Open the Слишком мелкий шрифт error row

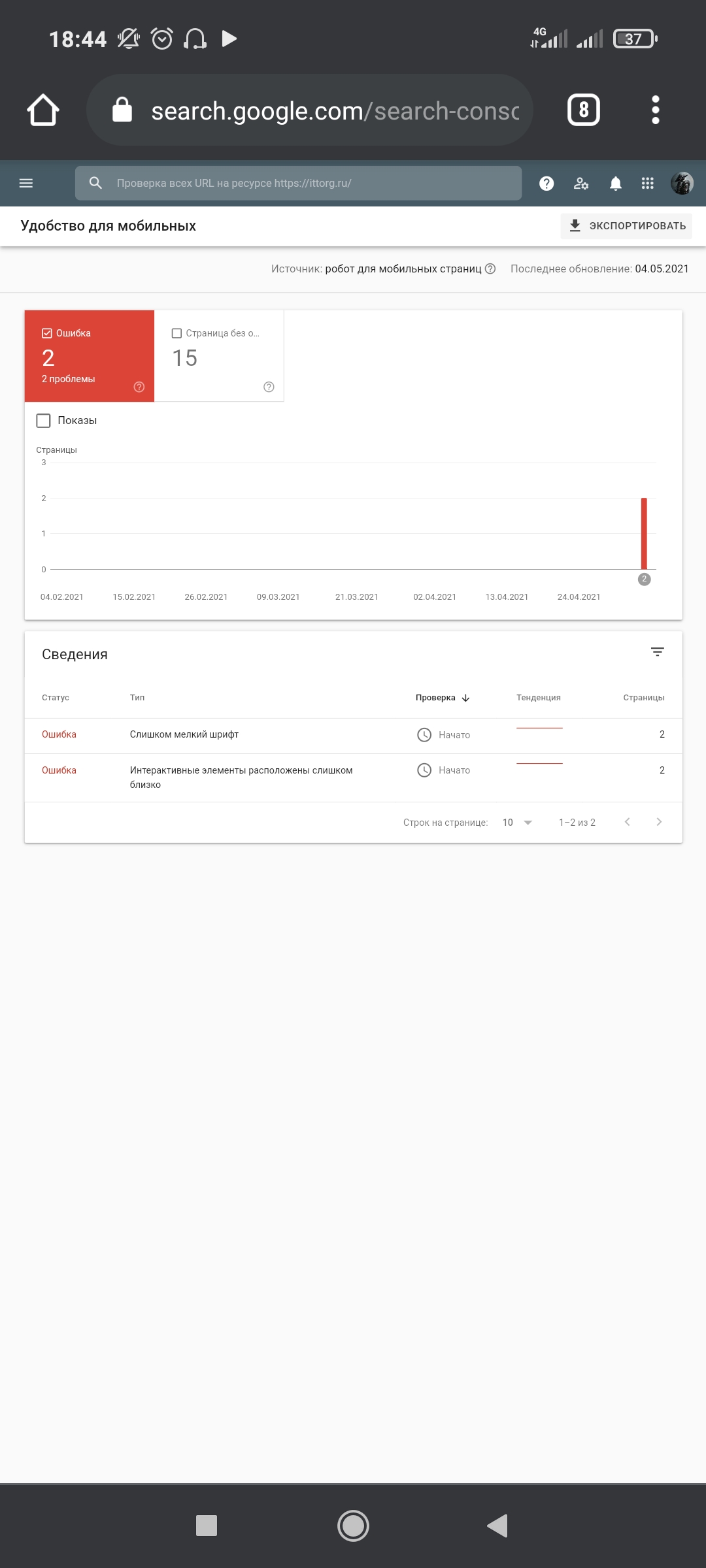(x=184, y=735)
